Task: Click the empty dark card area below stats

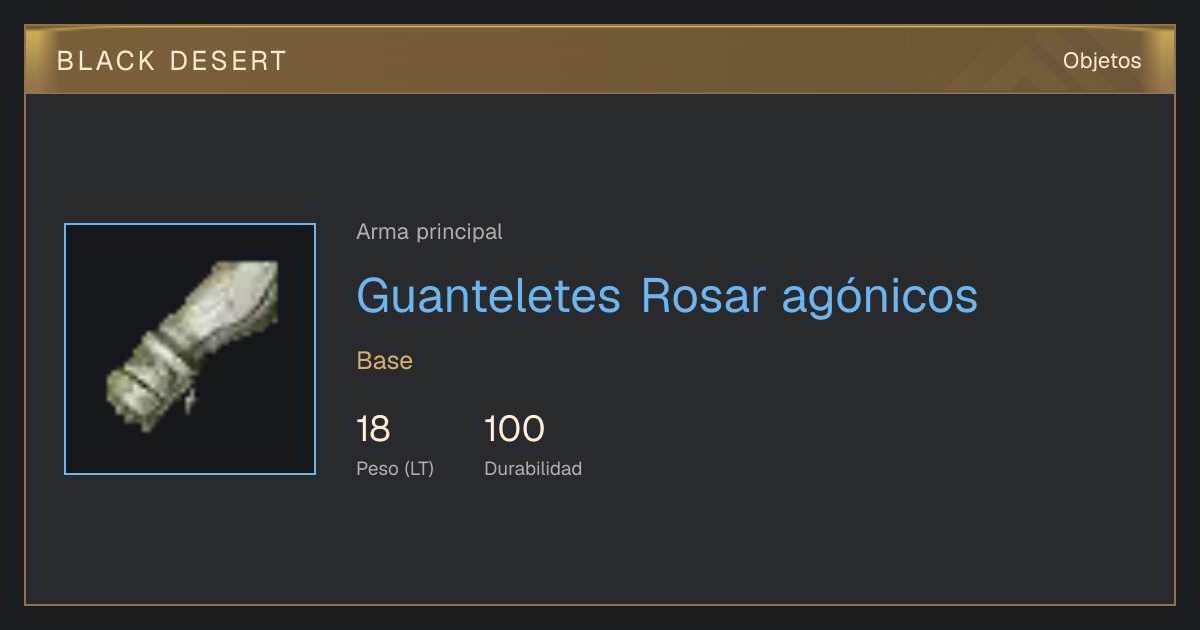Action: pyautogui.click(x=600, y=545)
